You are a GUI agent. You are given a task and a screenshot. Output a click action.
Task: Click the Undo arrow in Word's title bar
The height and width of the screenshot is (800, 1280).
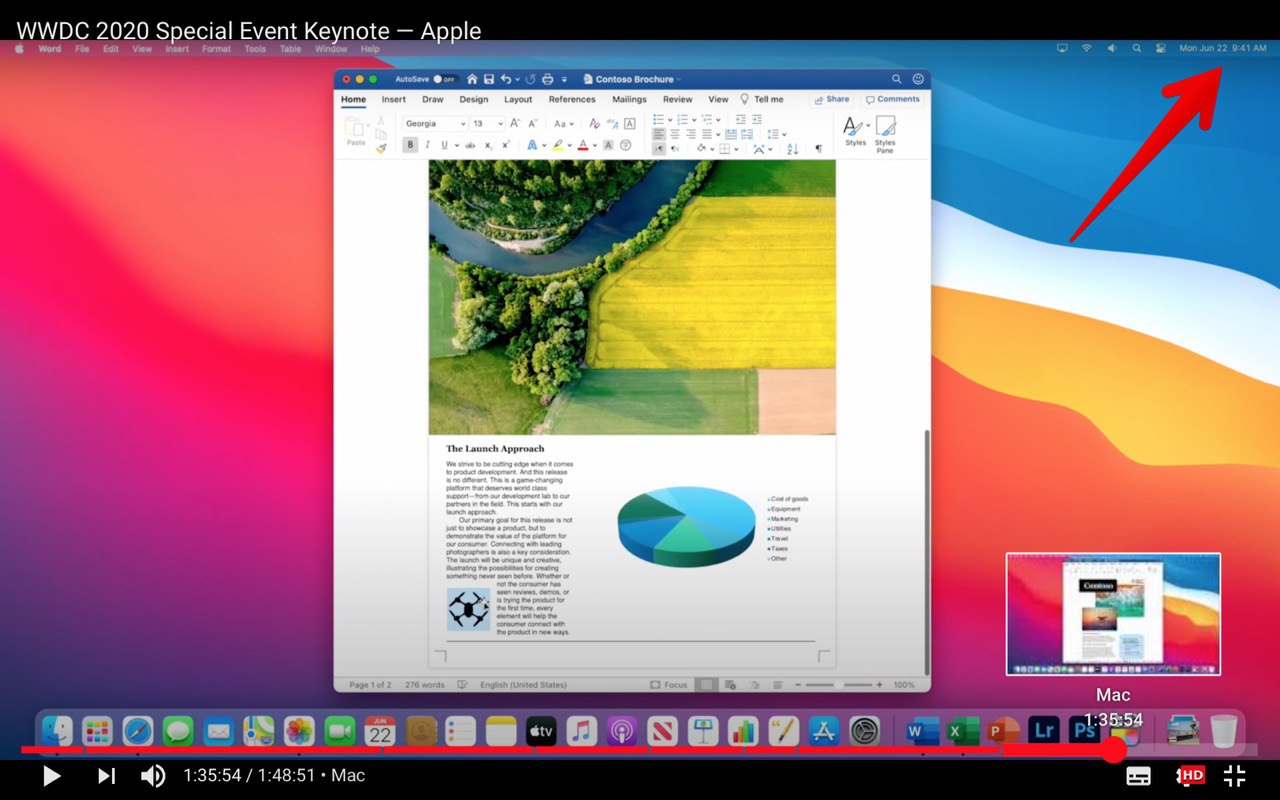(506, 79)
